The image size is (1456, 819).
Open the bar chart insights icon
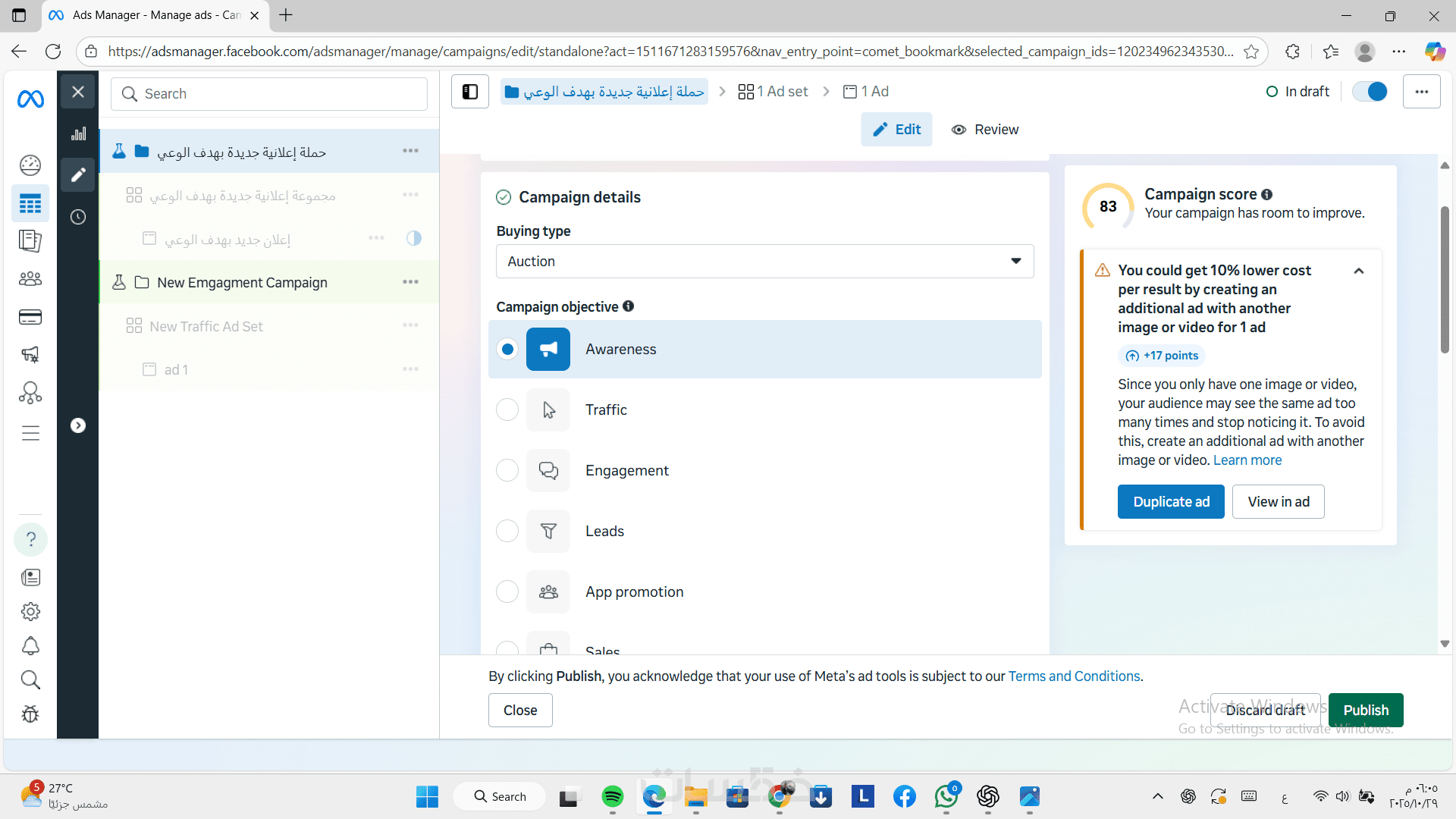[78, 134]
